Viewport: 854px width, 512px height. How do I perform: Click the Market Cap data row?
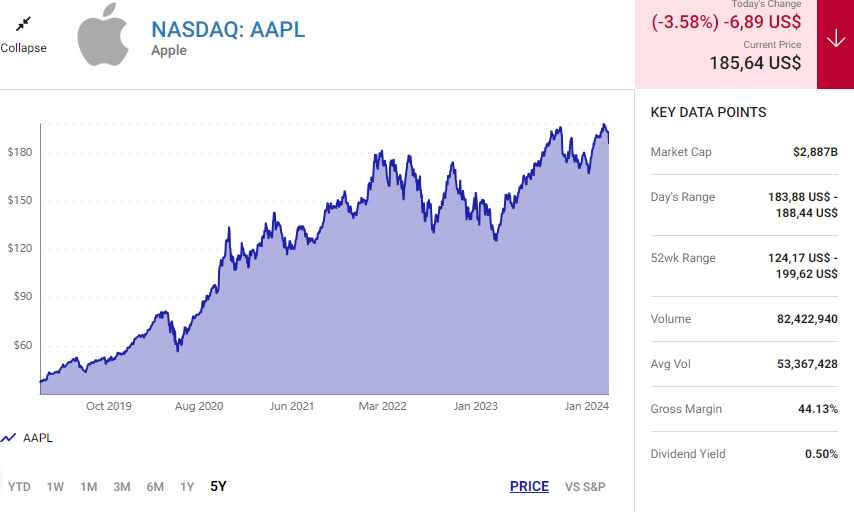(744, 152)
